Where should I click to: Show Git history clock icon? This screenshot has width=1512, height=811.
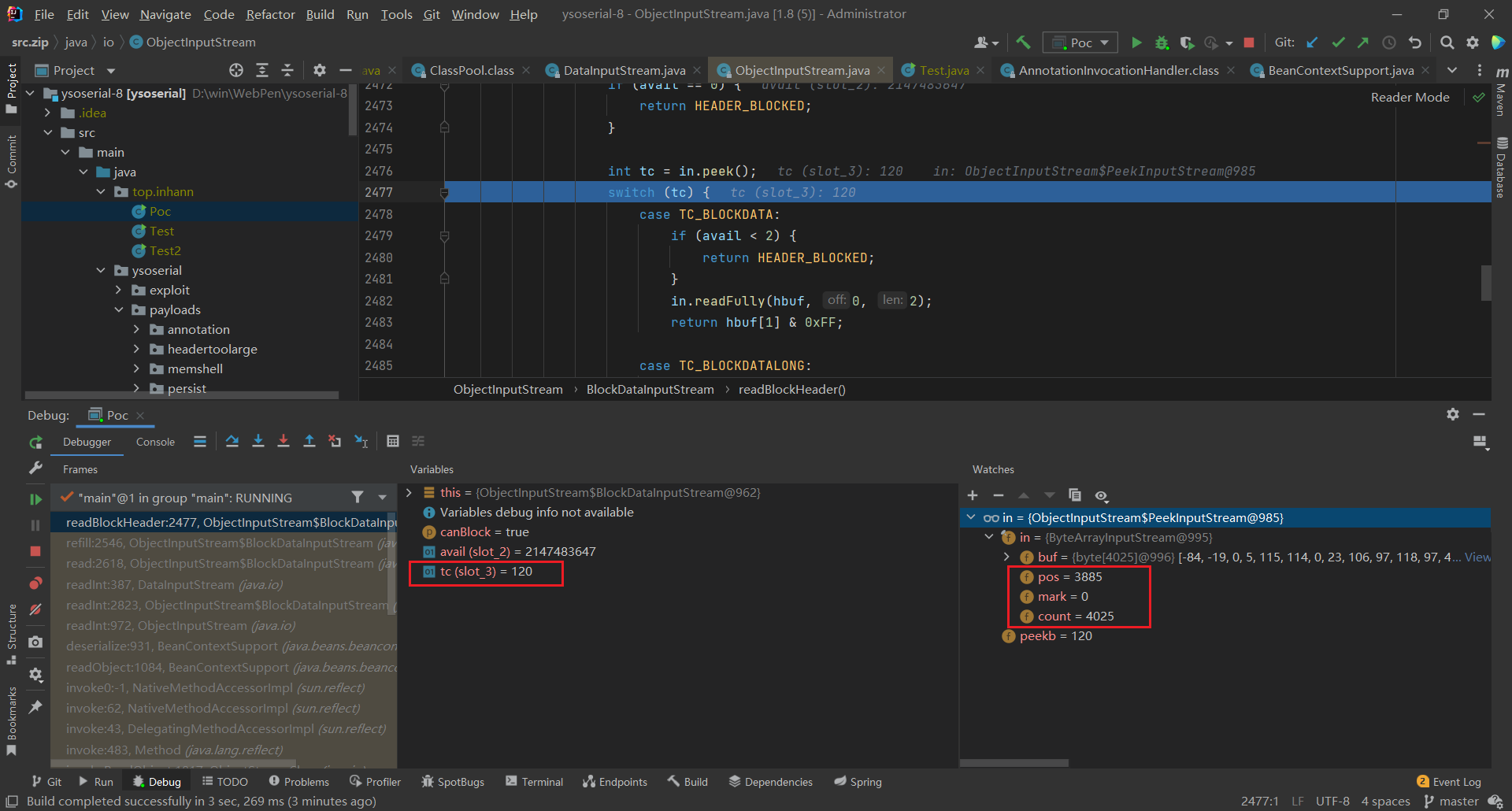click(1389, 43)
